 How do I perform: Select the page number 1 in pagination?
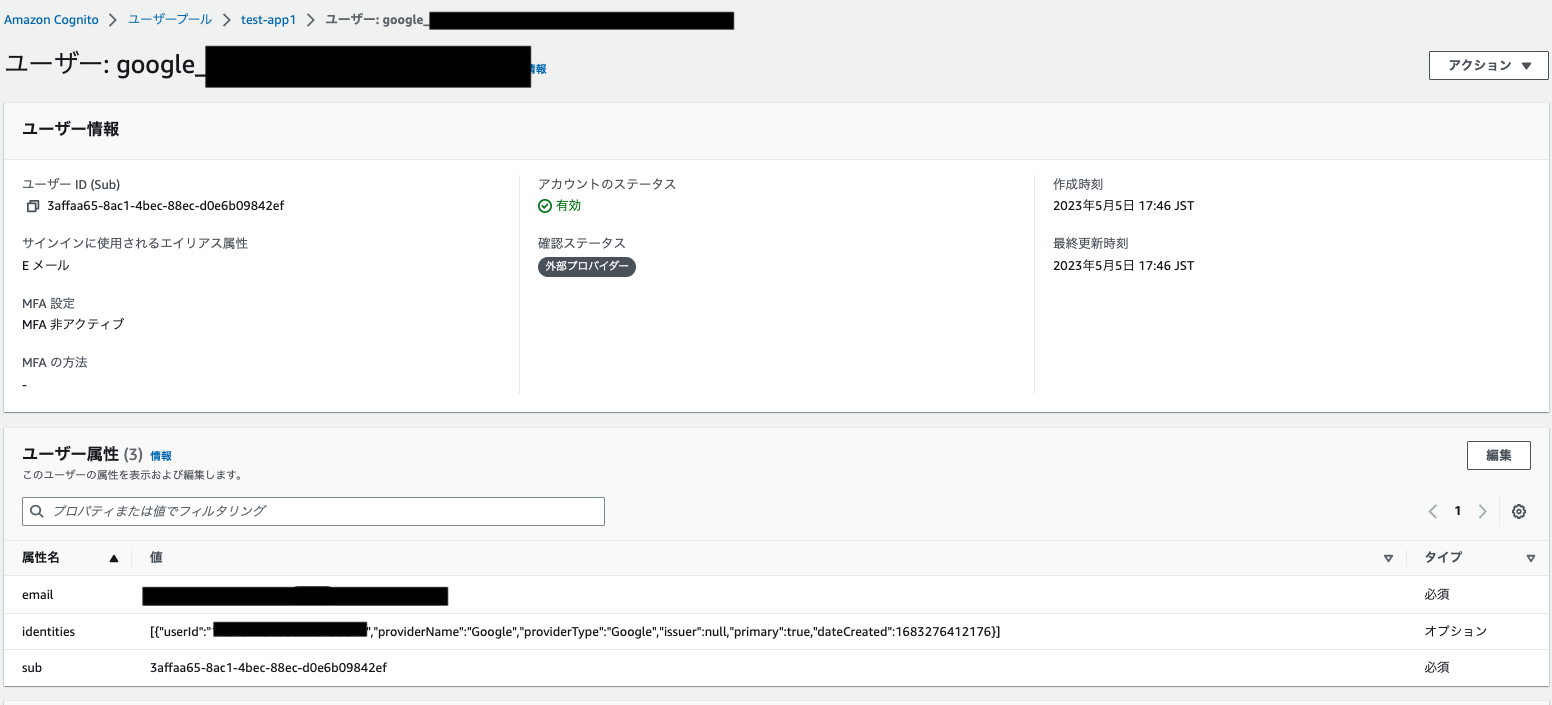click(x=1457, y=511)
